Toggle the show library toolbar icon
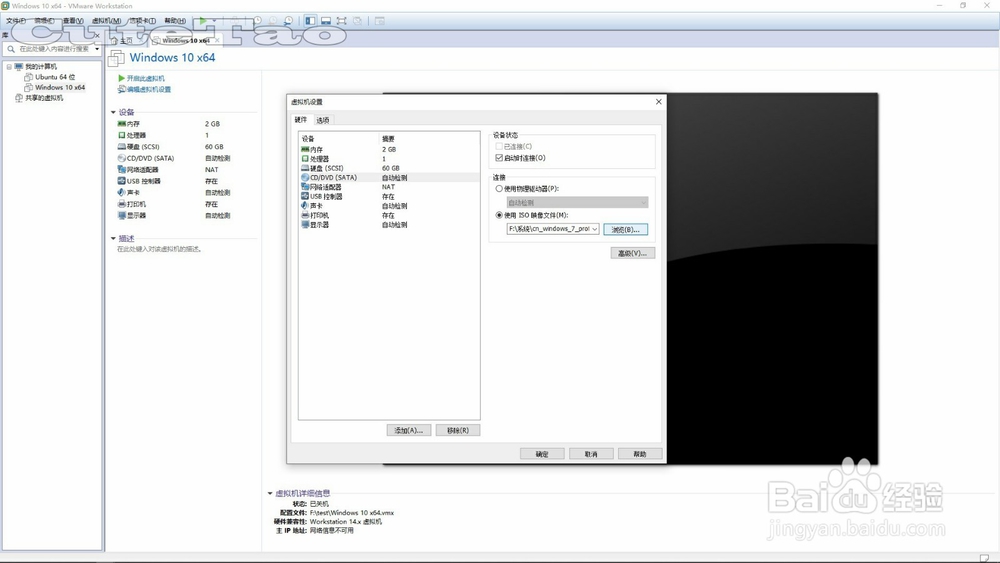This screenshot has width=1000, height=563. pos(310,20)
